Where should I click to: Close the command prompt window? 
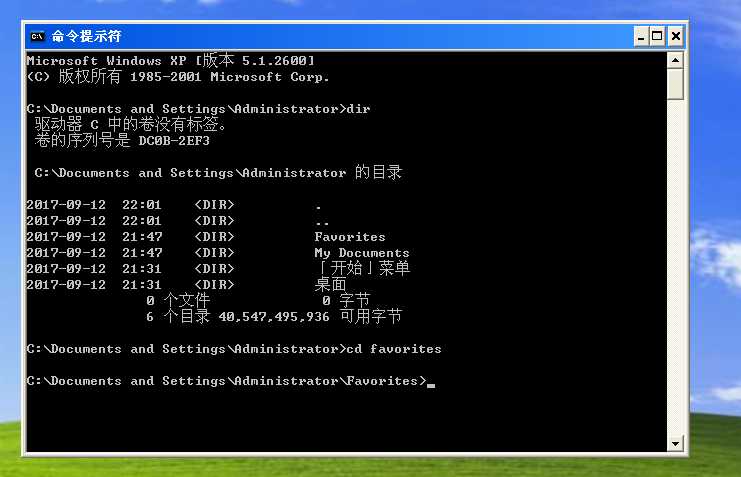(x=676, y=36)
